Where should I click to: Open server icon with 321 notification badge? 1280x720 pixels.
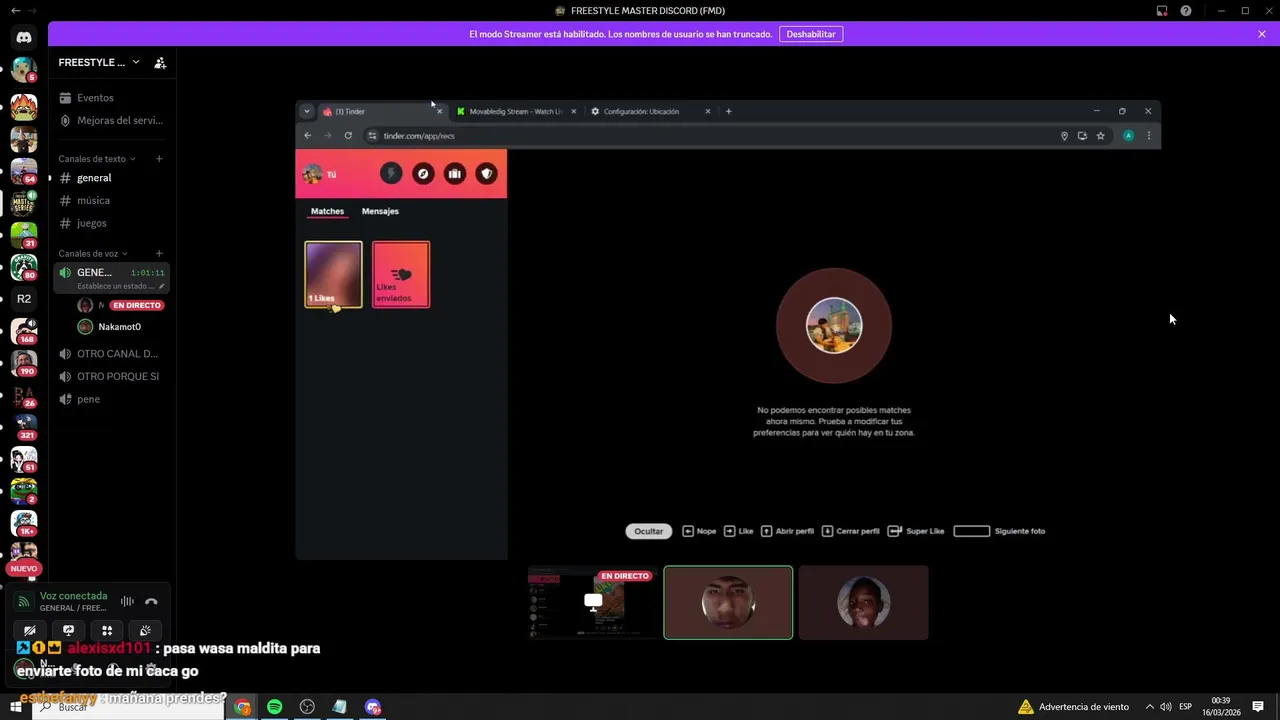click(x=24, y=427)
